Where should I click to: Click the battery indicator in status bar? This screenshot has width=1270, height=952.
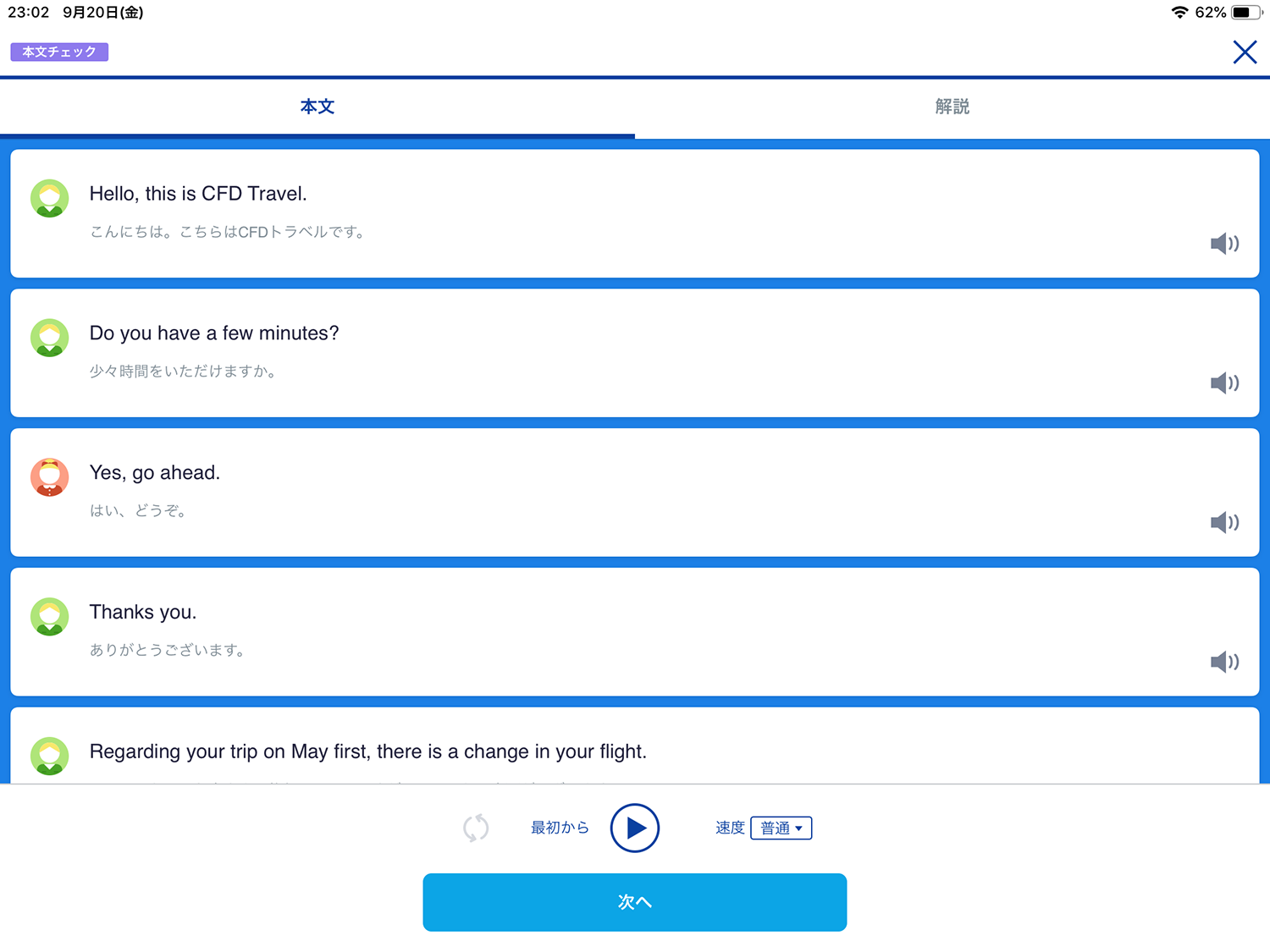(1246, 13)
